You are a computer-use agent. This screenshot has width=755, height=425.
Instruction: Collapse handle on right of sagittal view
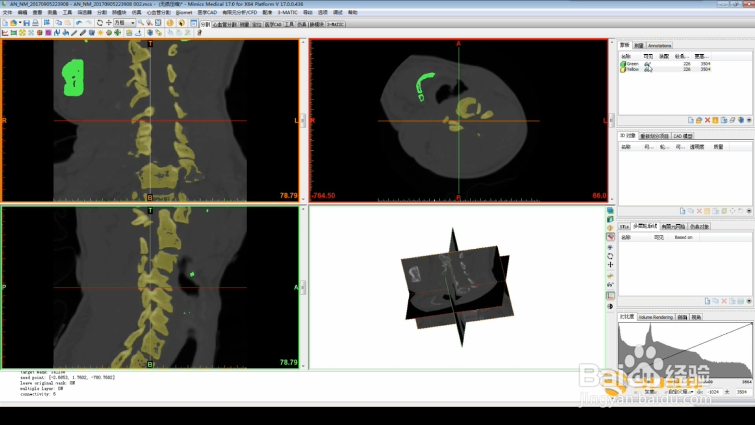click(303, 287)
